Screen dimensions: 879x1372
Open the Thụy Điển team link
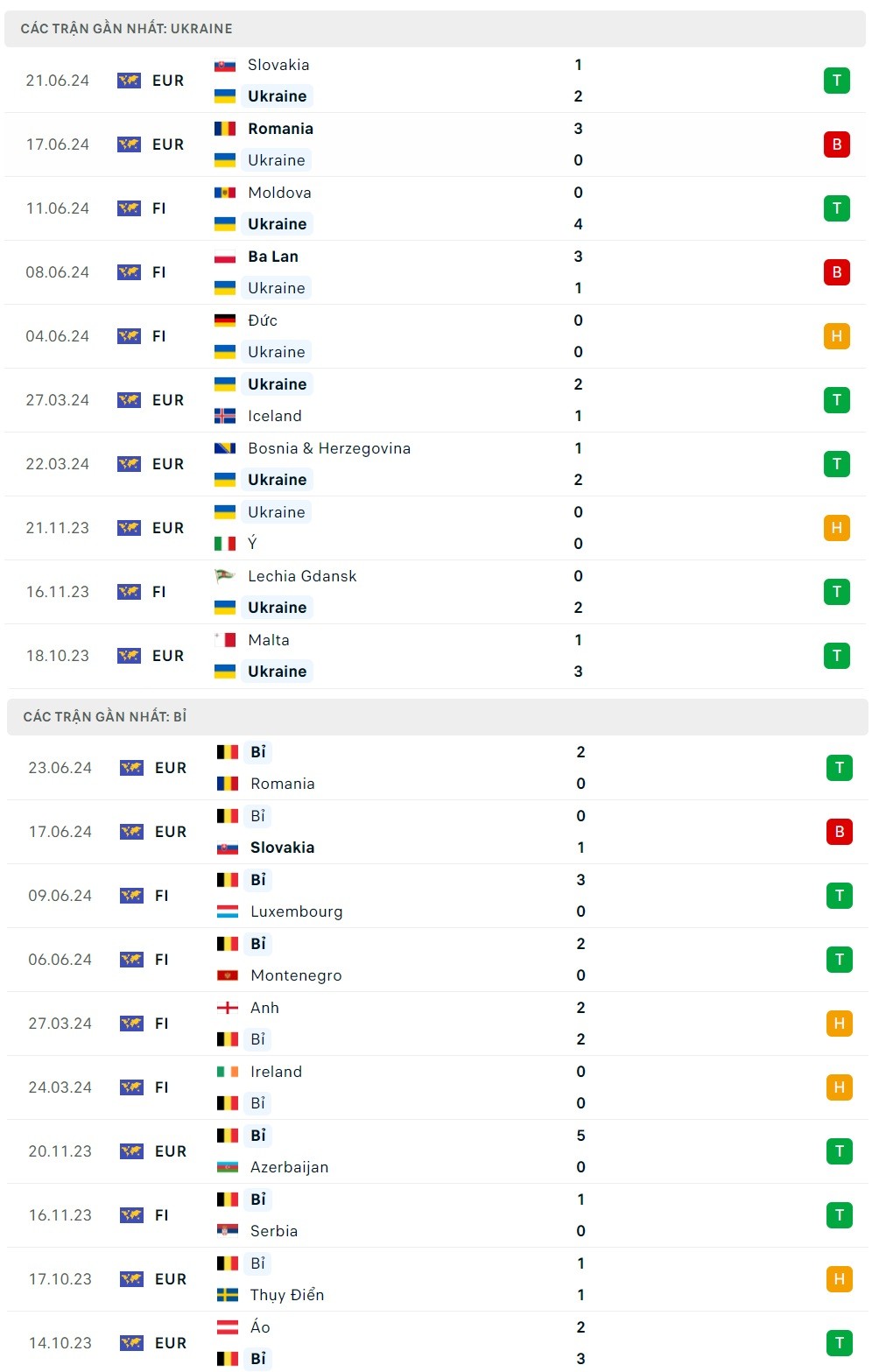pos(287,1295)
